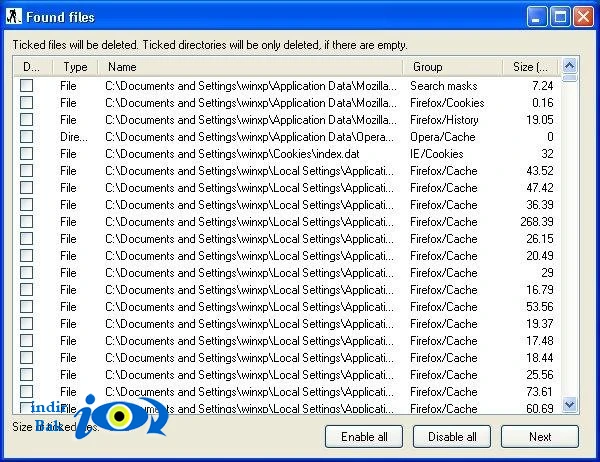Select the IE/Cookies group cell
Image resolution: width=600 pixels, height=462 pixels.
click(x=437, y=154)
